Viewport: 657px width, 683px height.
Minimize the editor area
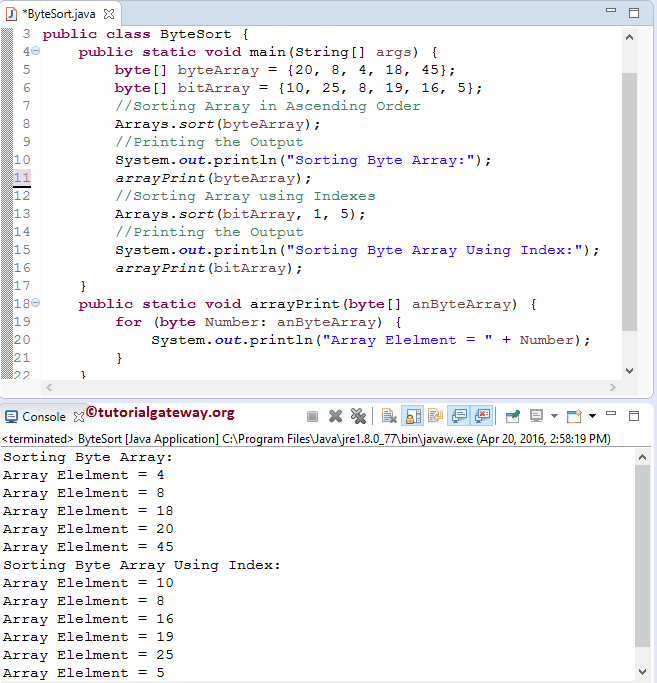click(x=611, y=10)
